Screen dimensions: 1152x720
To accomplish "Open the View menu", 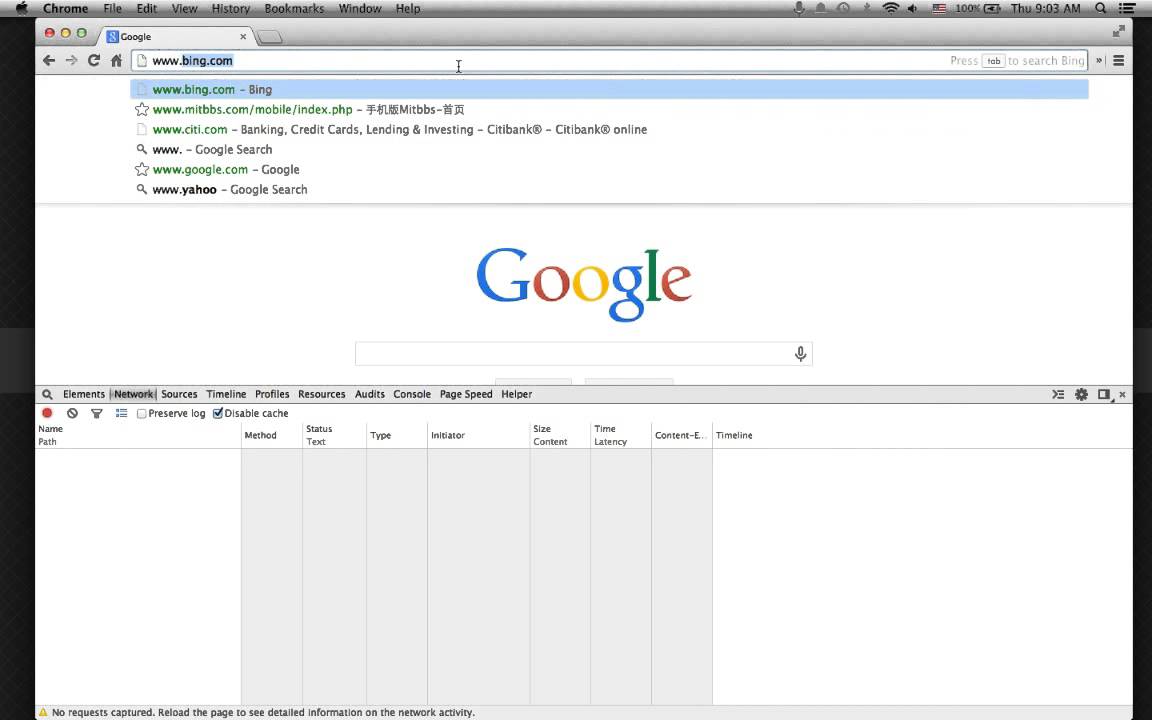I will (x=184, y=9).
